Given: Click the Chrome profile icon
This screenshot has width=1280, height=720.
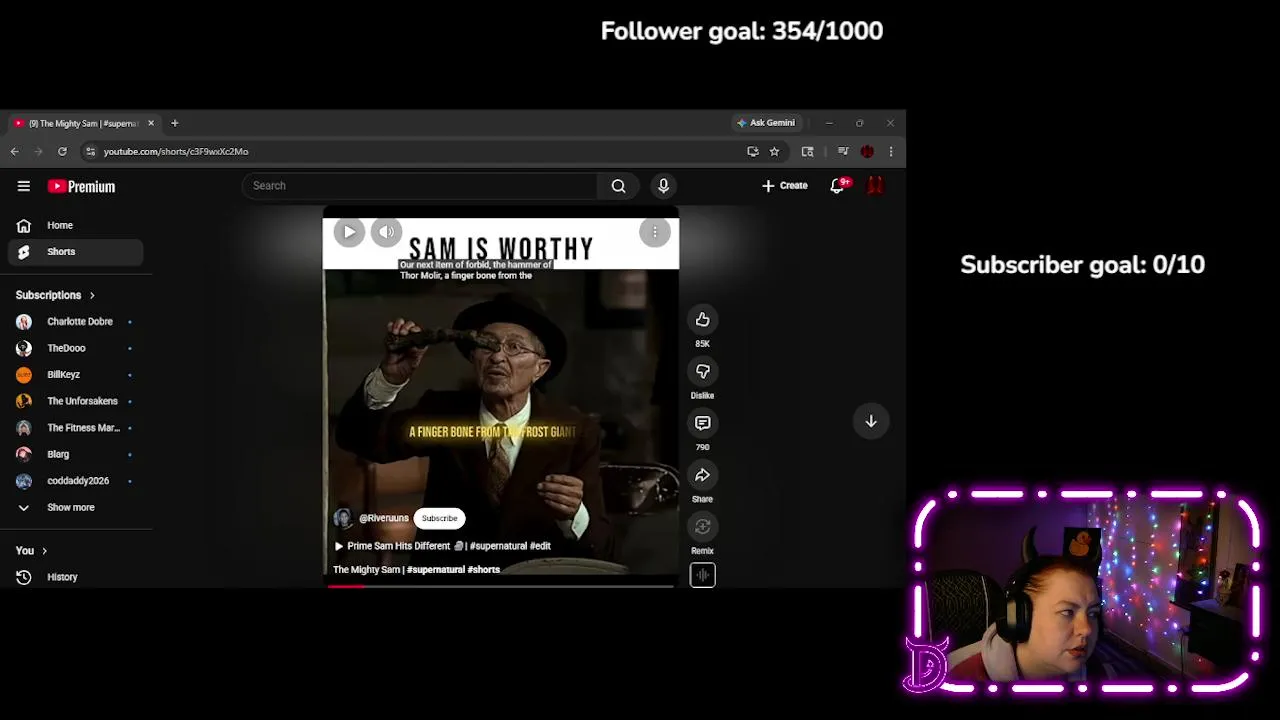Looking at the screenshot, I should click(867, 151).
